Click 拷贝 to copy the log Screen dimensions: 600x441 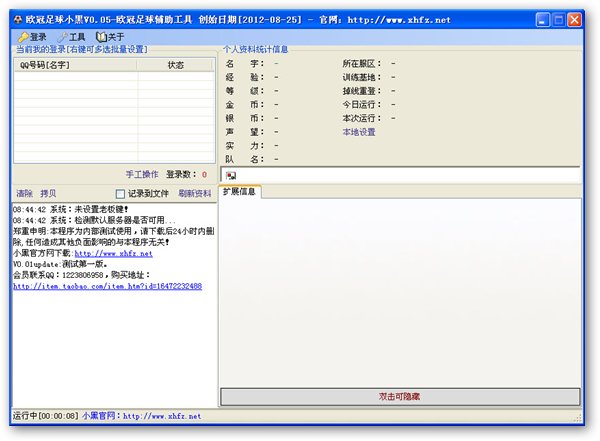click(48, 193)
